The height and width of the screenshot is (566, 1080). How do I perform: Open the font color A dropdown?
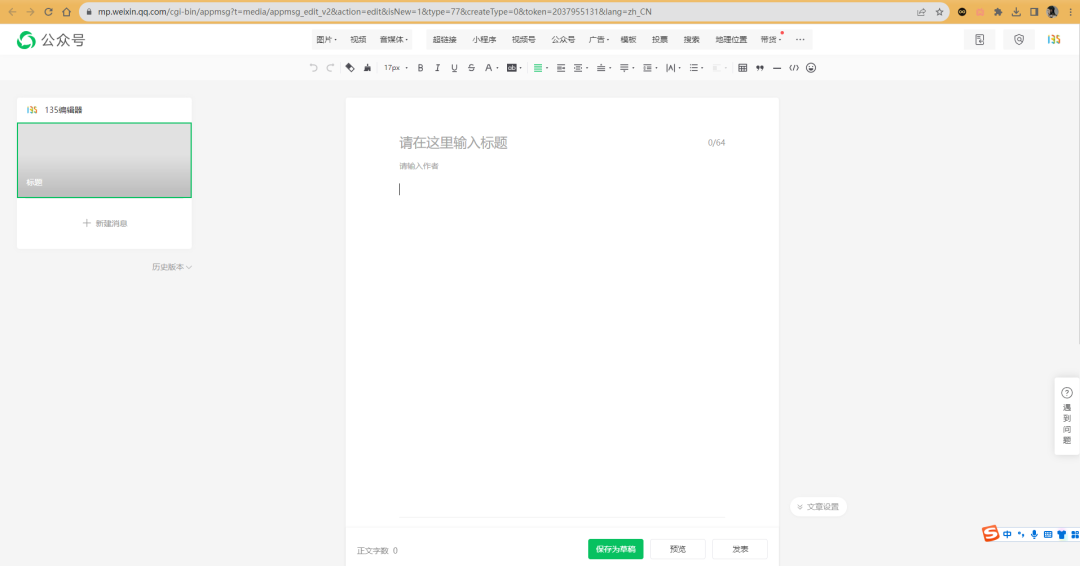pyautogui.click(x=490, y=68)
